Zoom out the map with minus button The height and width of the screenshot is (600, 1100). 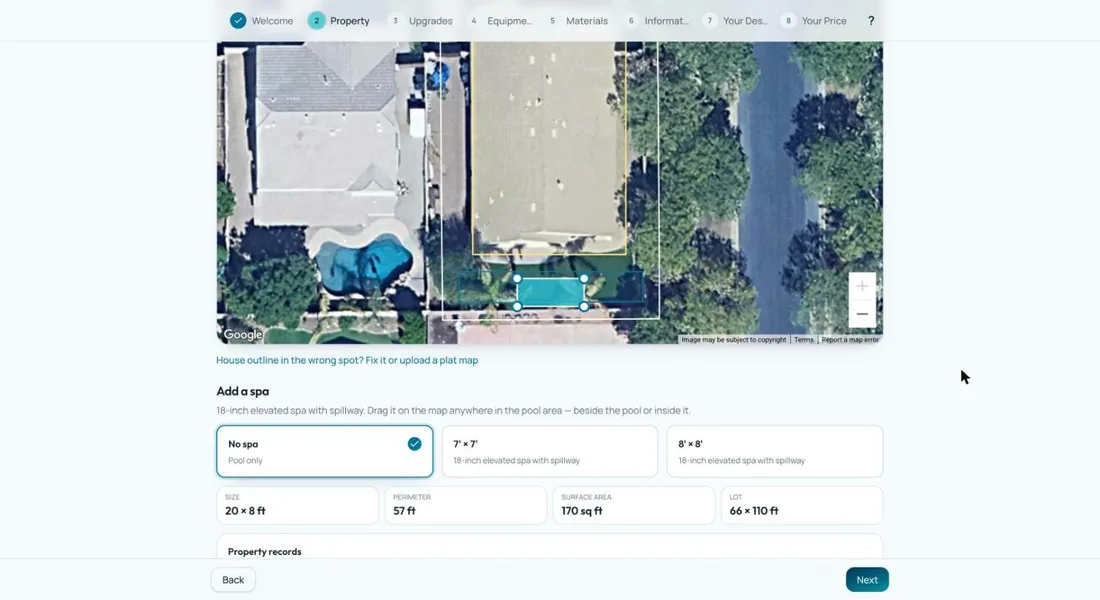862,314
